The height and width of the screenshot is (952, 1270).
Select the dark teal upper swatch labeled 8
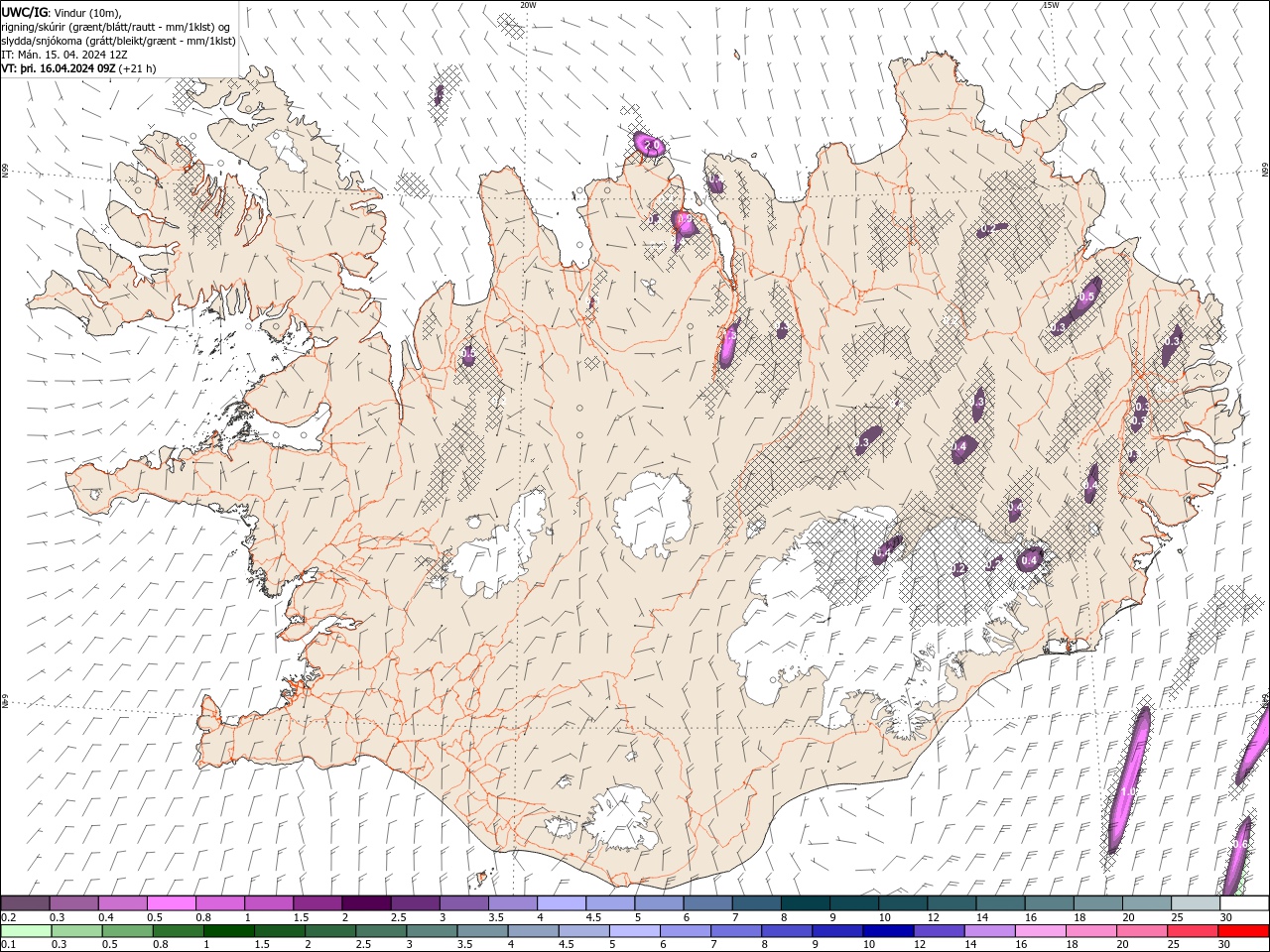[806, 903]
